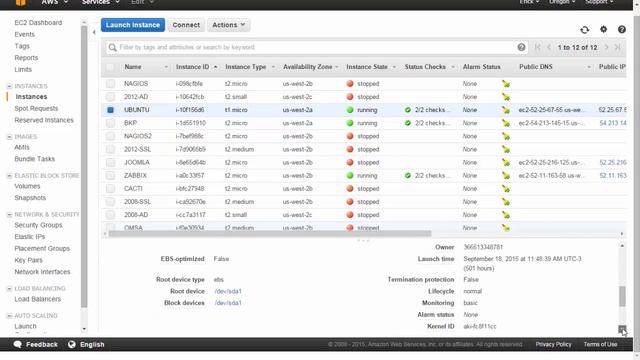Open the Availability Zone column dropdown arrow
The height and width of the screenshot is (360, 640).
click(337, 67)
